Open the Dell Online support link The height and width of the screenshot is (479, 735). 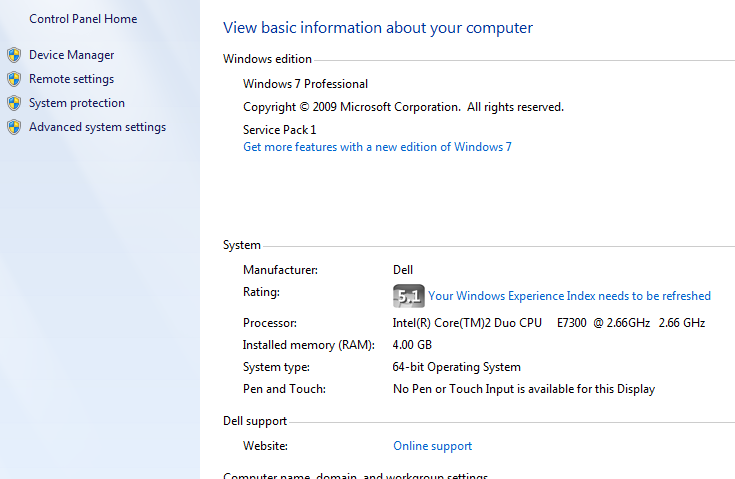tap(432, 446)
